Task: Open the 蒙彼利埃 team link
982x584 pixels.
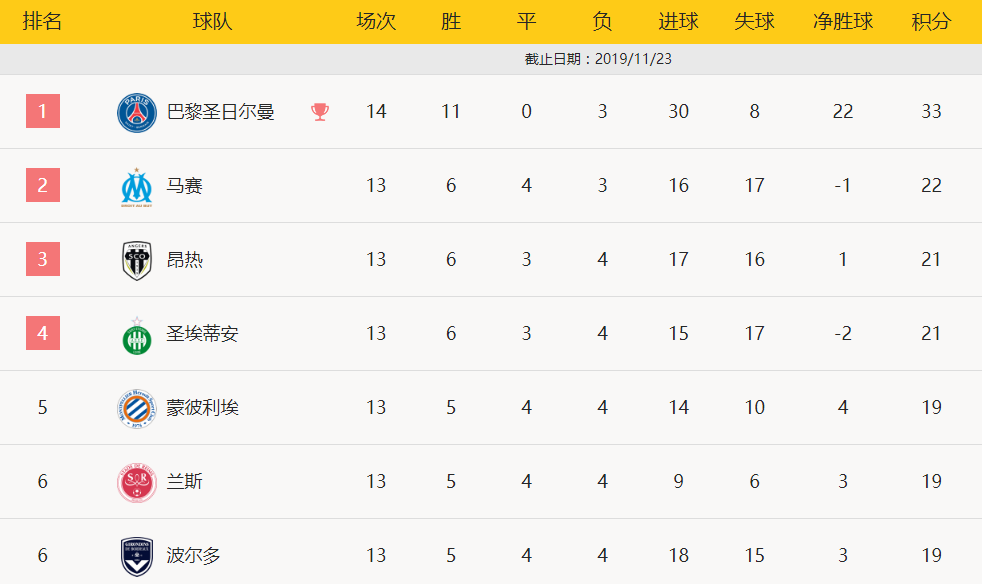Action: tap(202, 408)
